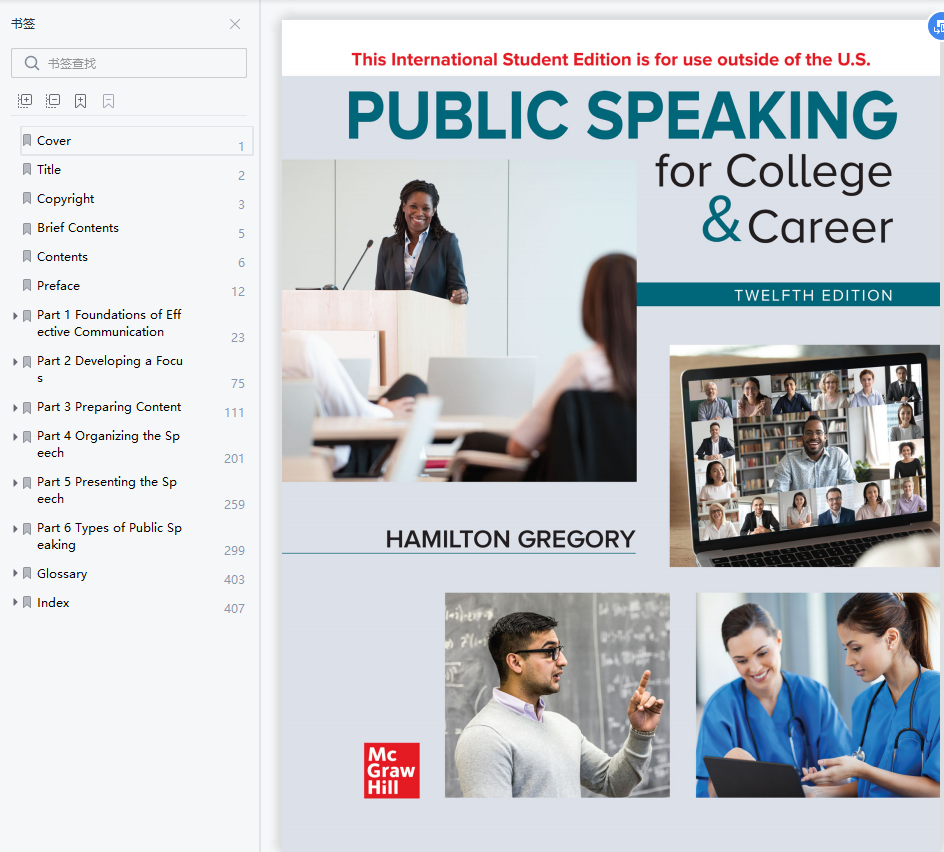Add a new bookmark icon
Viewport: 944px width, 852px height.
[x=81, y=101]
